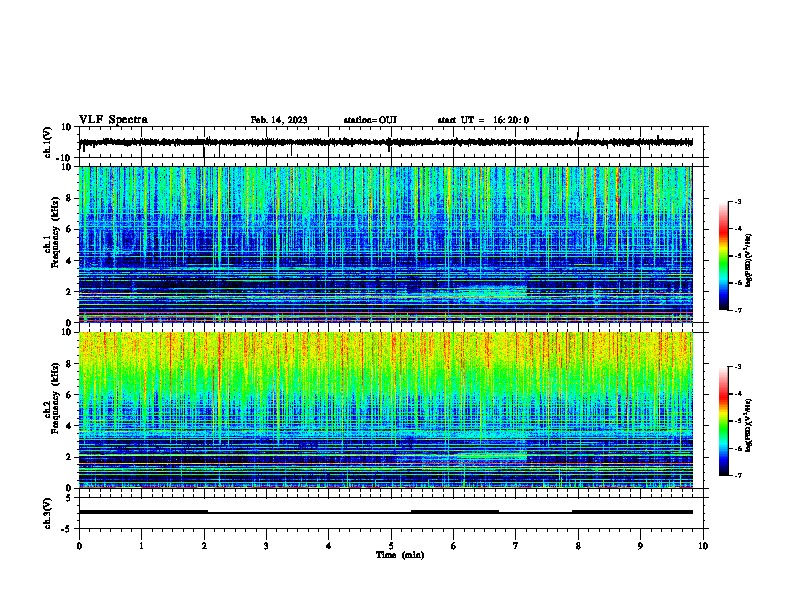
Task: Click the ch.2 spectrogram color bar
Action: 723,421
